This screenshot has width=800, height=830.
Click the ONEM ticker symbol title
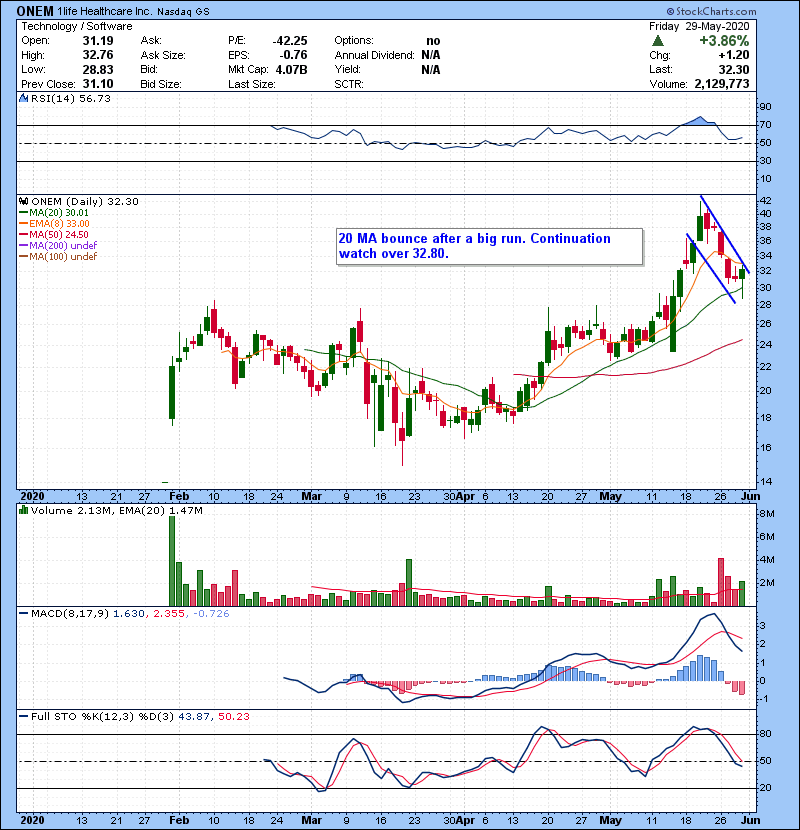tap(35, 11)
